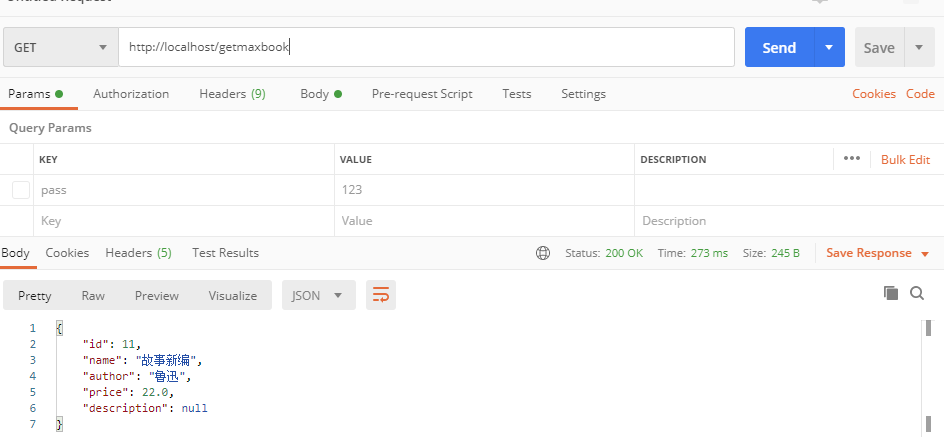Open the Code link
Viewport: 944px width, 437px height.
[920, 94]
